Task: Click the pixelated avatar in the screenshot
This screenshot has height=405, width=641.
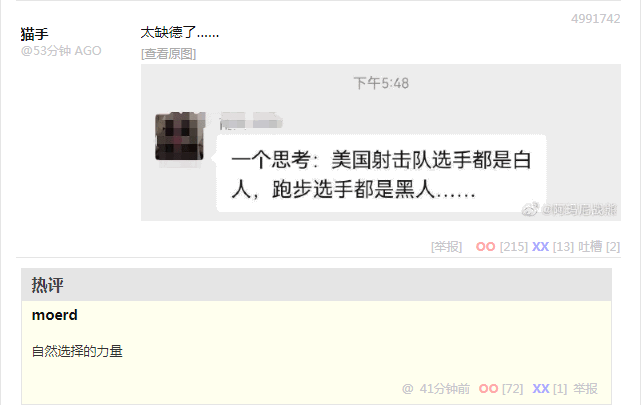Action: coord(179,136)
